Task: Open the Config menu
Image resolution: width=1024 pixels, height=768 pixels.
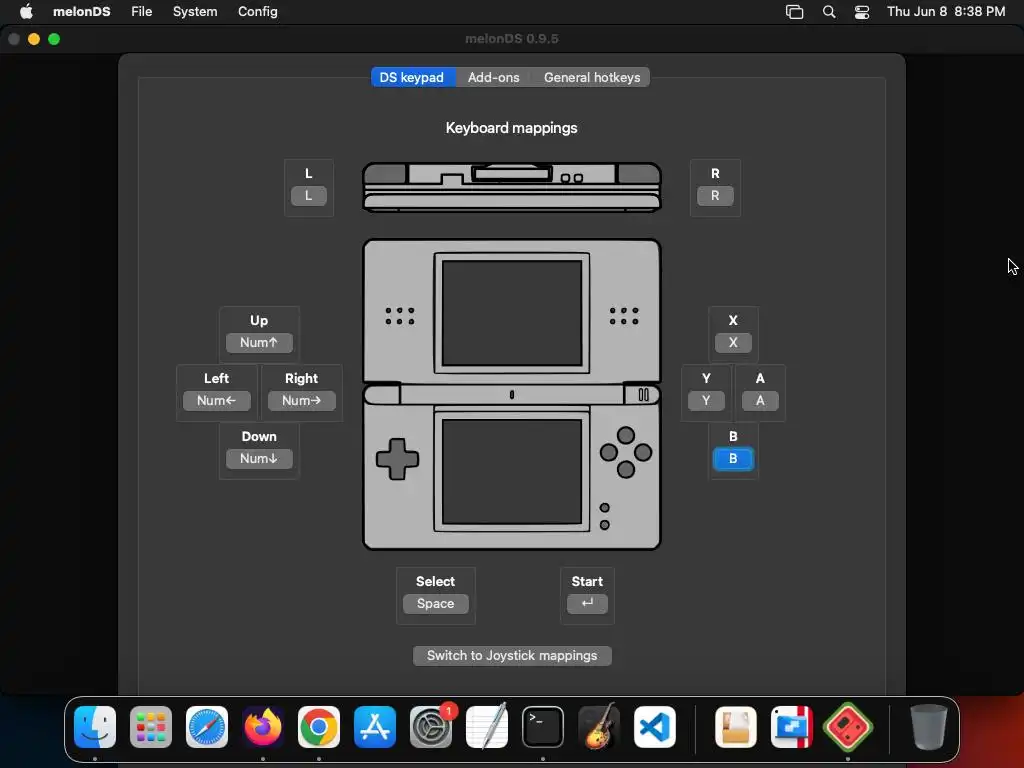Action: 257,12
